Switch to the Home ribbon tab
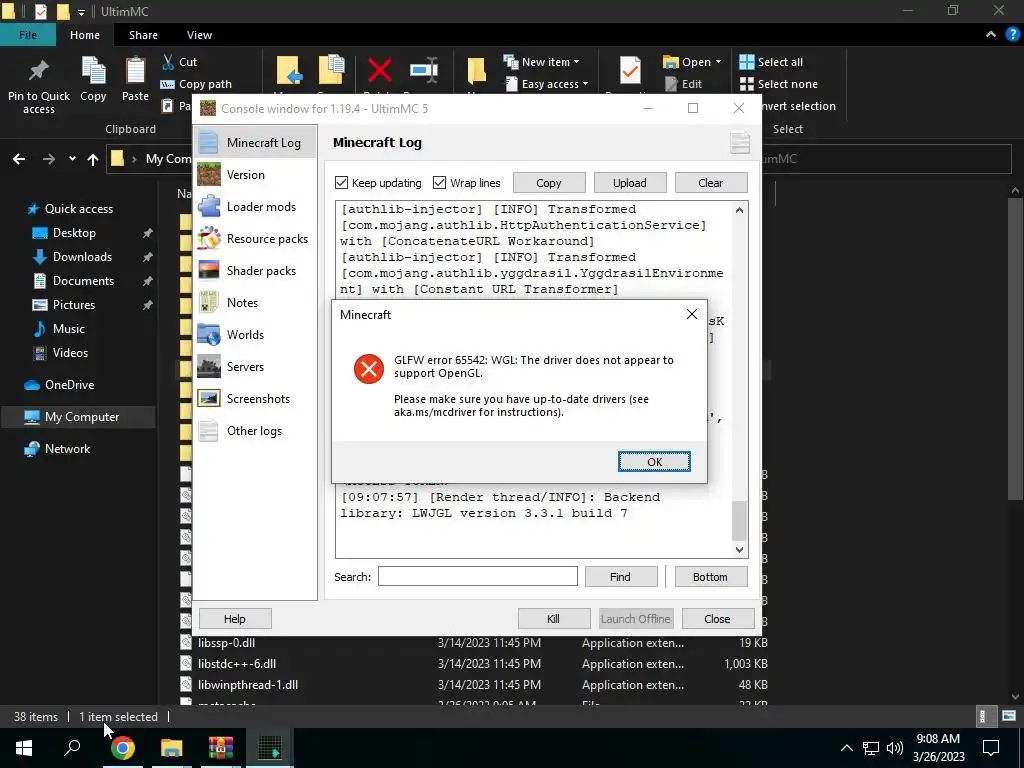This screenshot has height=768, width=1024. coord(85,35)
